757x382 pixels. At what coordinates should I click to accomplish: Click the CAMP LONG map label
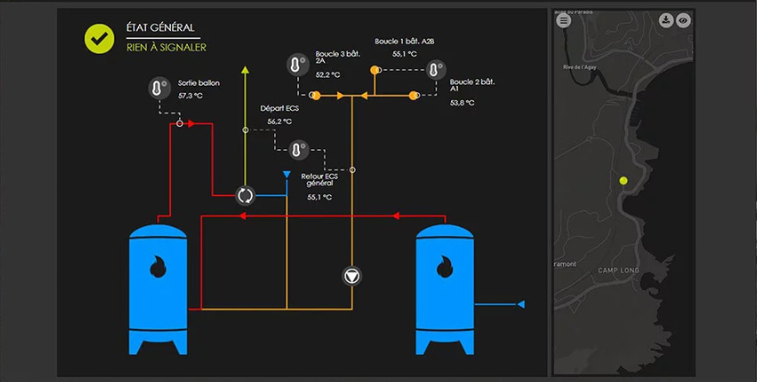tap(619, 270)
